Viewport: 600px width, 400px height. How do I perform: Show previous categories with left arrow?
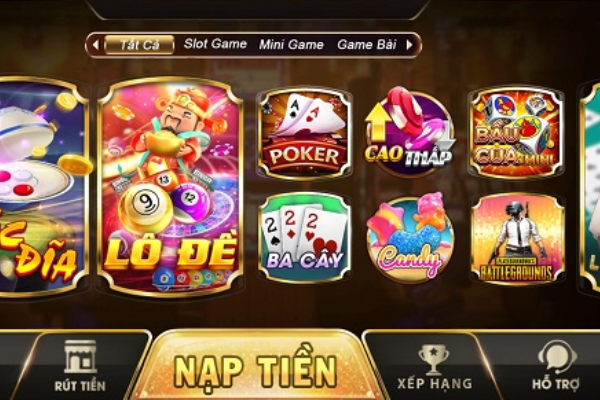[95, 45]
